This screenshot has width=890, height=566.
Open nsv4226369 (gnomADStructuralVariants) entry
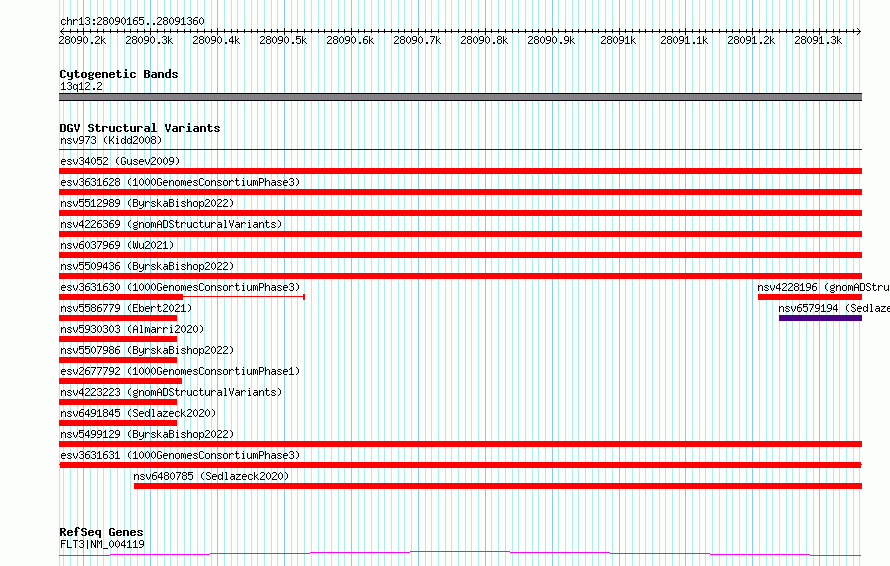click(x=171, y=224)
